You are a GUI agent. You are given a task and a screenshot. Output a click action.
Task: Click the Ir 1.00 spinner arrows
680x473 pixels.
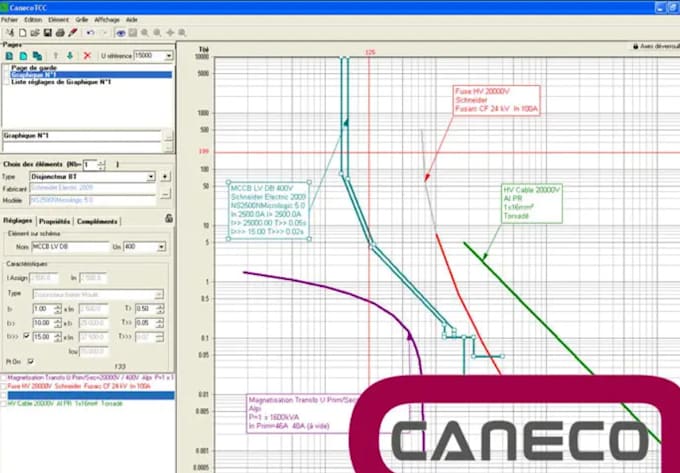tap(58, 309)
